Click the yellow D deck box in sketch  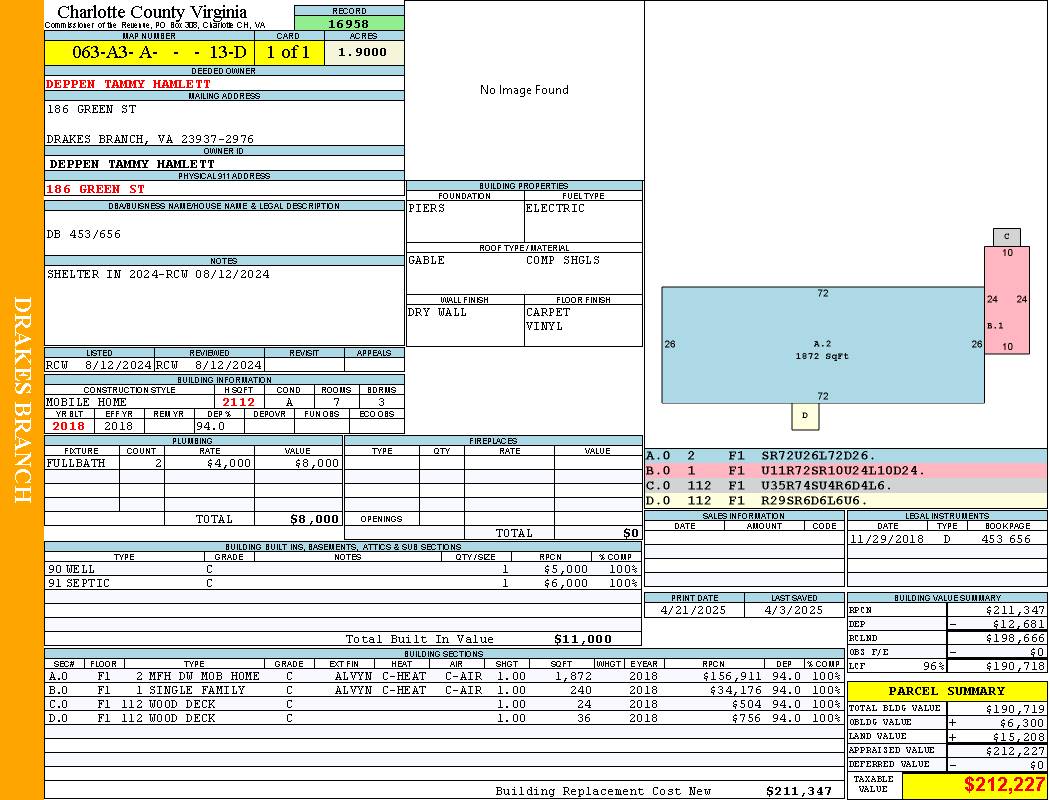coord(805,415)
